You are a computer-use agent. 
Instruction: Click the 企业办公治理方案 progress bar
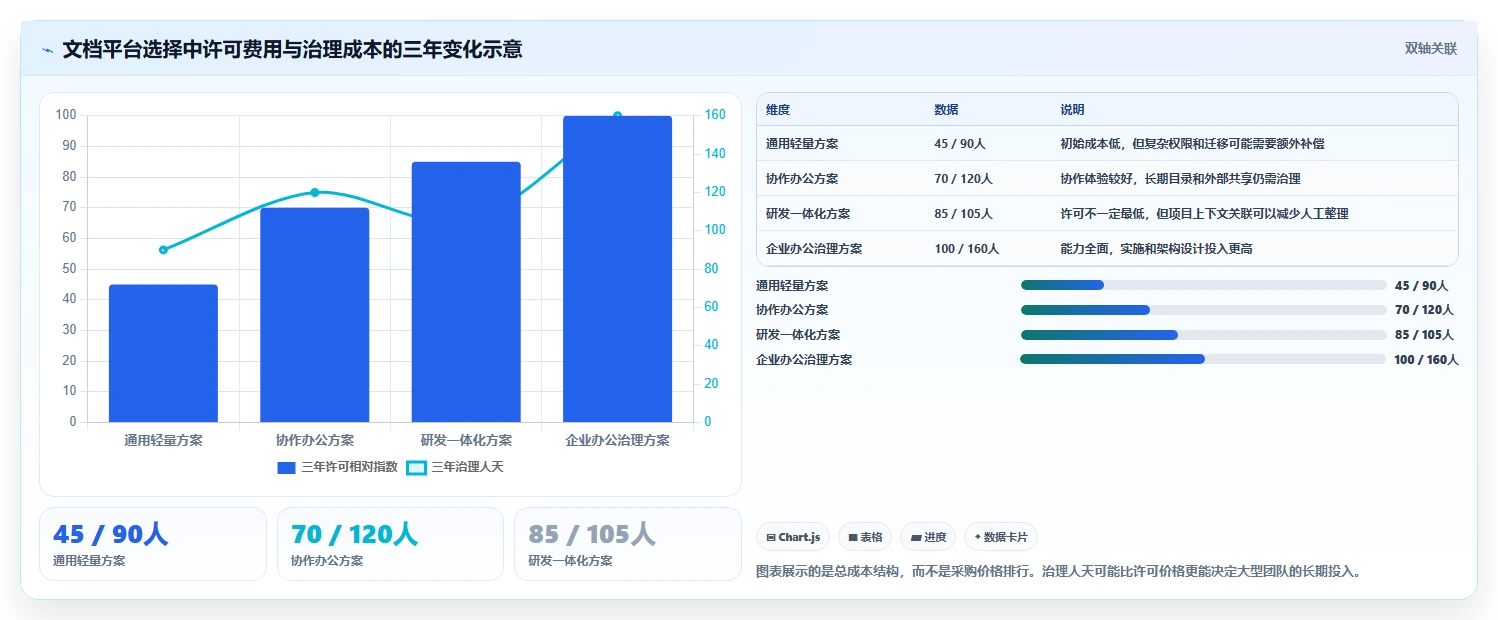(x=1203, y=359)
